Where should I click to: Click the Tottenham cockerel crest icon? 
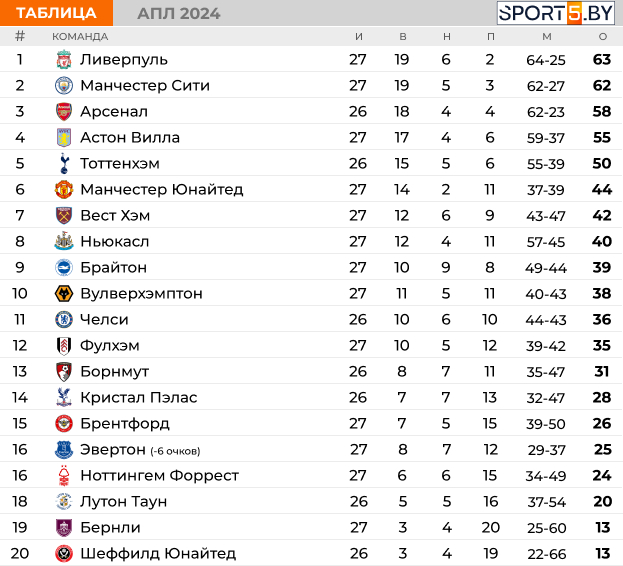point(64,164)
